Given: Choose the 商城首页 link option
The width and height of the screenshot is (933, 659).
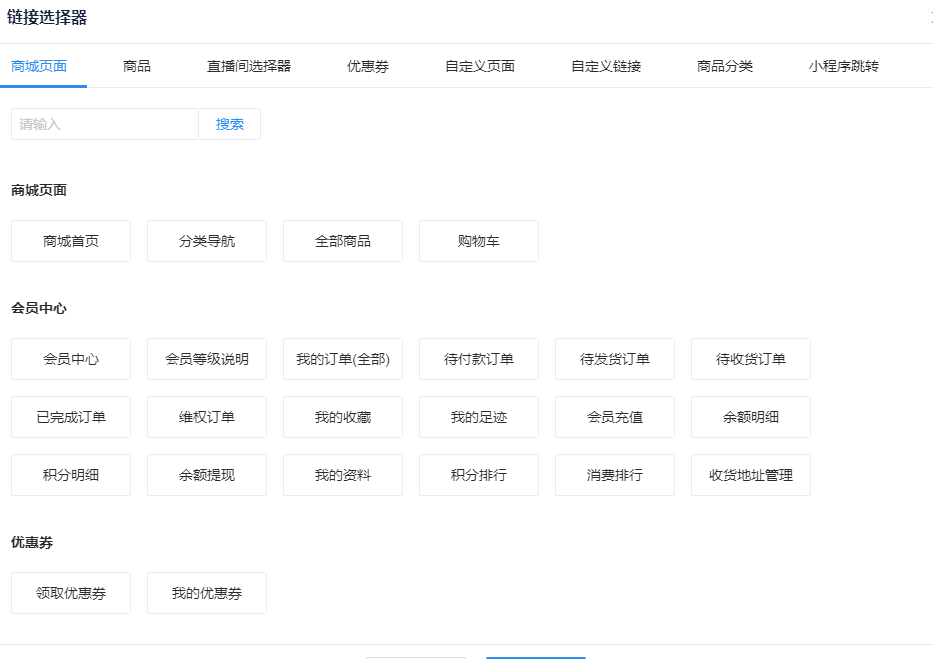Looking at the screenshot, I should pos(71,241).
